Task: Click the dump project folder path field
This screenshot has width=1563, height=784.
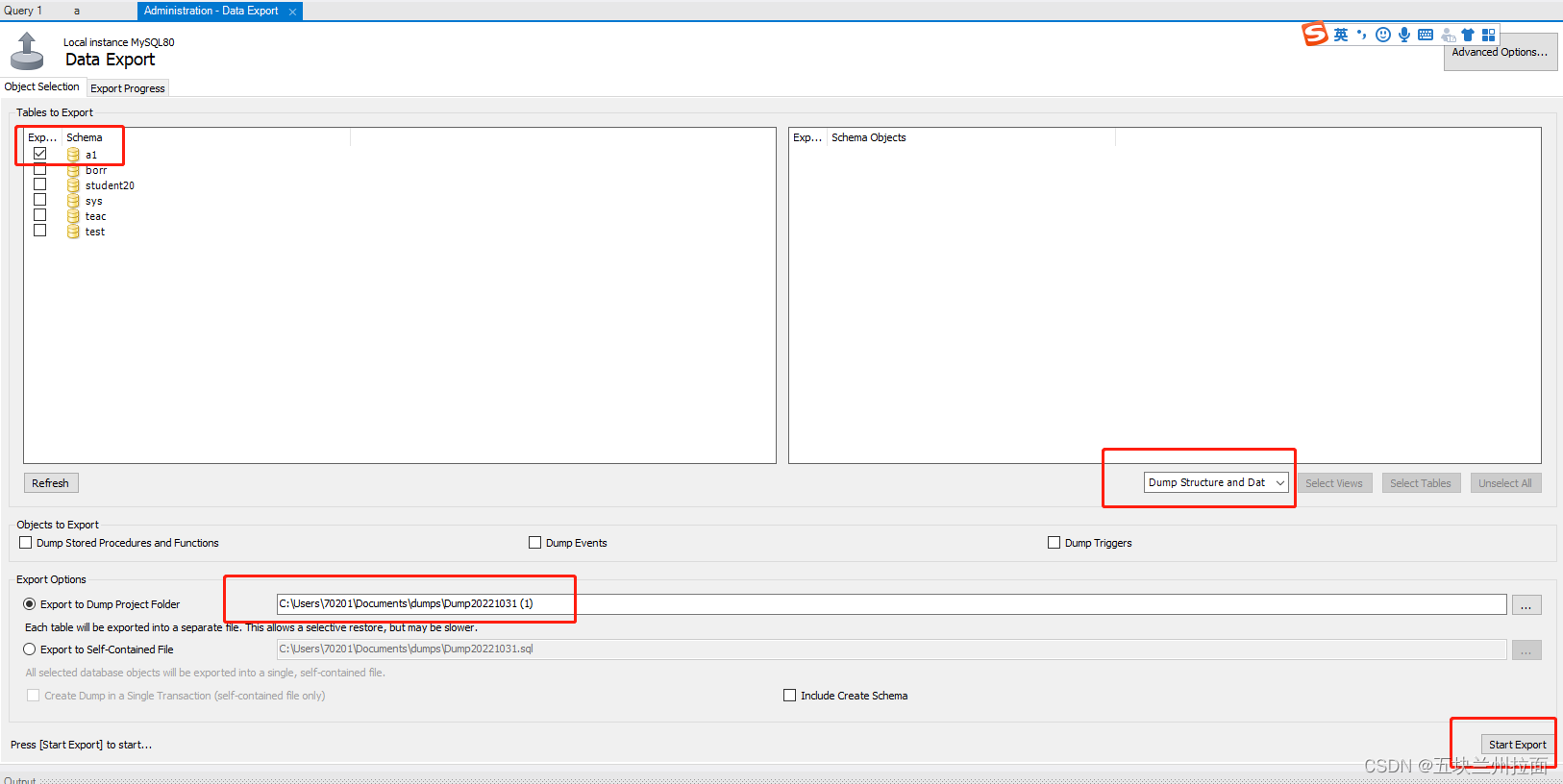Action: tap(891, 603)
